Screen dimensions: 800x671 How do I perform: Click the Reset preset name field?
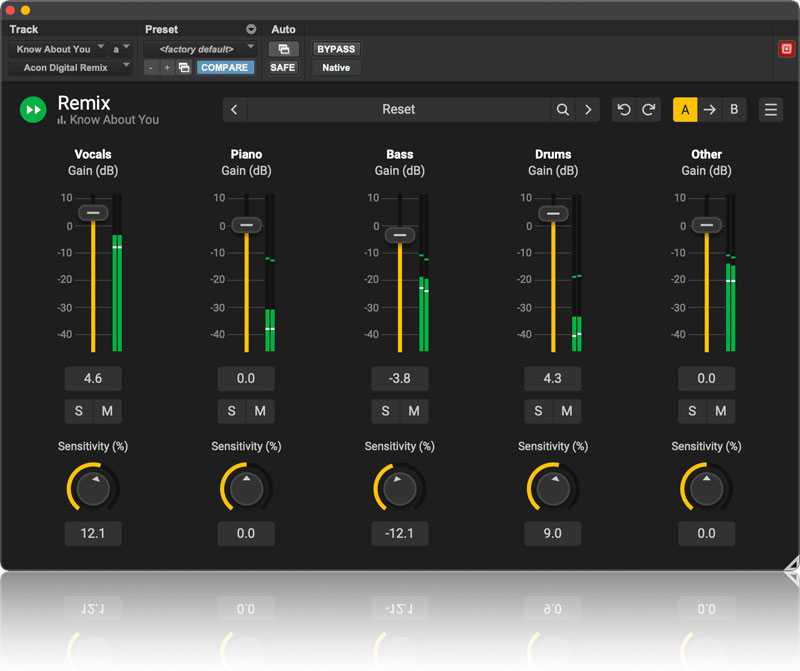398,110
